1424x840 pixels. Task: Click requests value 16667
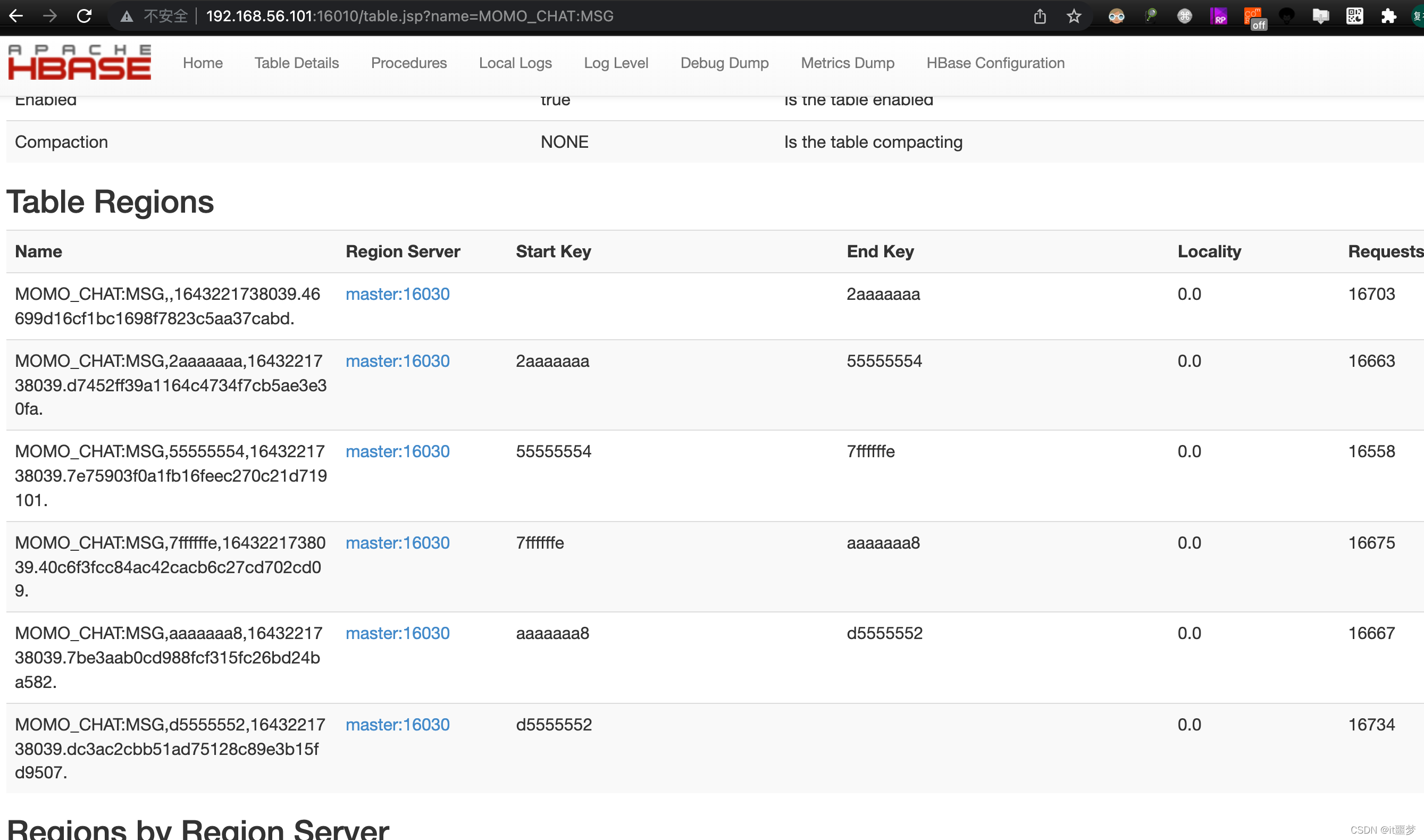(x=1371, y=633)
